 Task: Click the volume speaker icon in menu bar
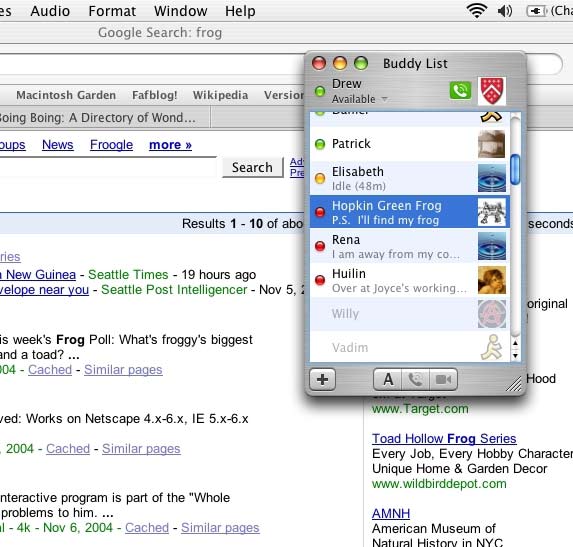505,11
